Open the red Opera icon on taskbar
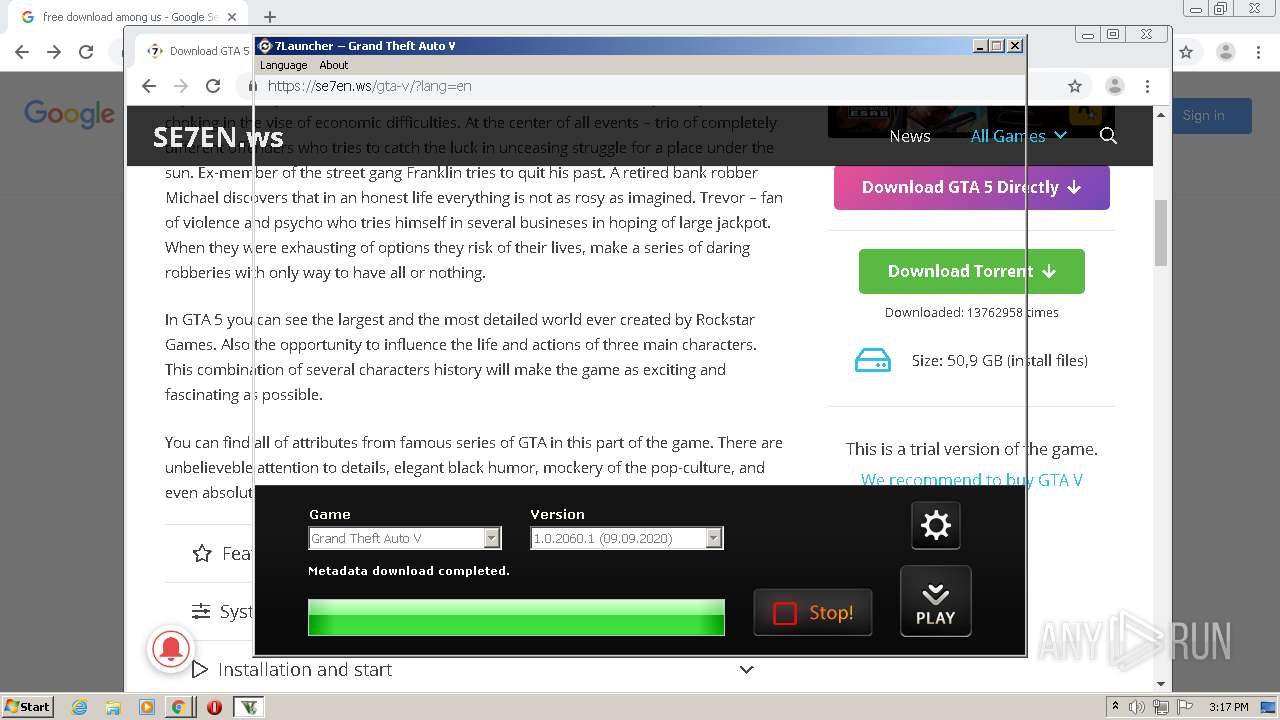Image resolution: width=1280 pixels, height=720 pixels. click(x=214, y=707)
